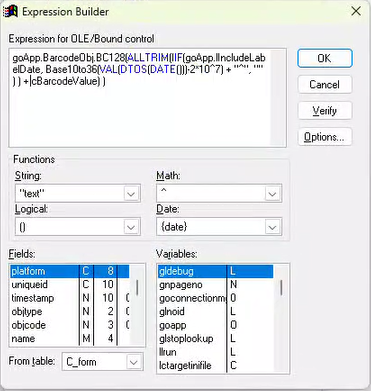
Task: Open the Options dialog
Action: tap(324, 137)
